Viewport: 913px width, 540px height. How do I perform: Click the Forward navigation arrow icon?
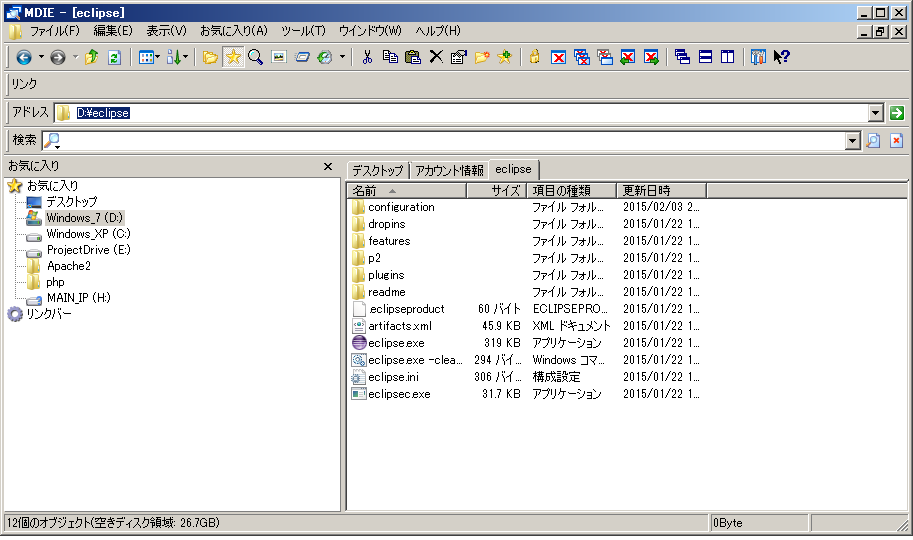point(58,57)
